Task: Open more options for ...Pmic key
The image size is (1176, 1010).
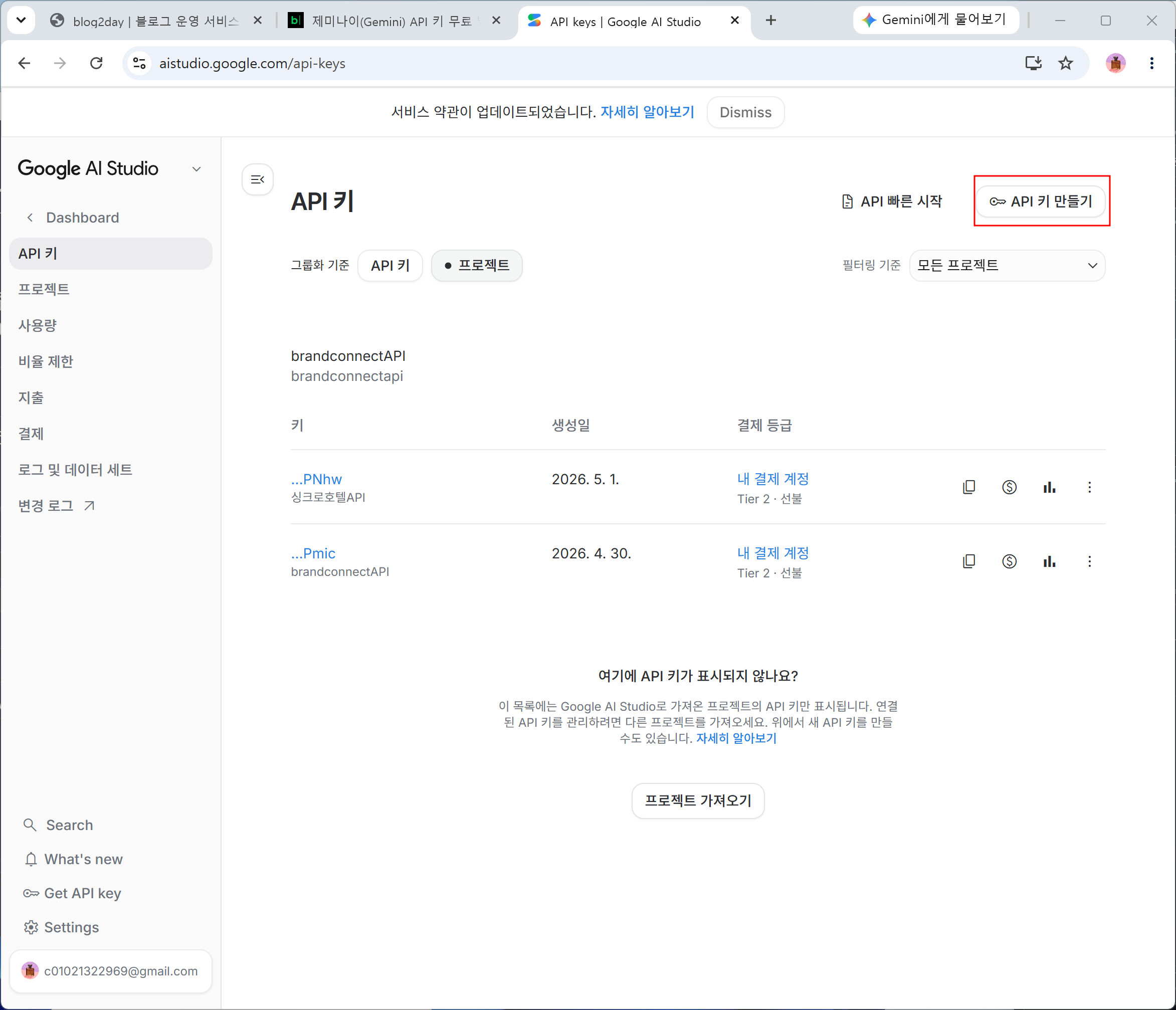Action: [1089, 561]
